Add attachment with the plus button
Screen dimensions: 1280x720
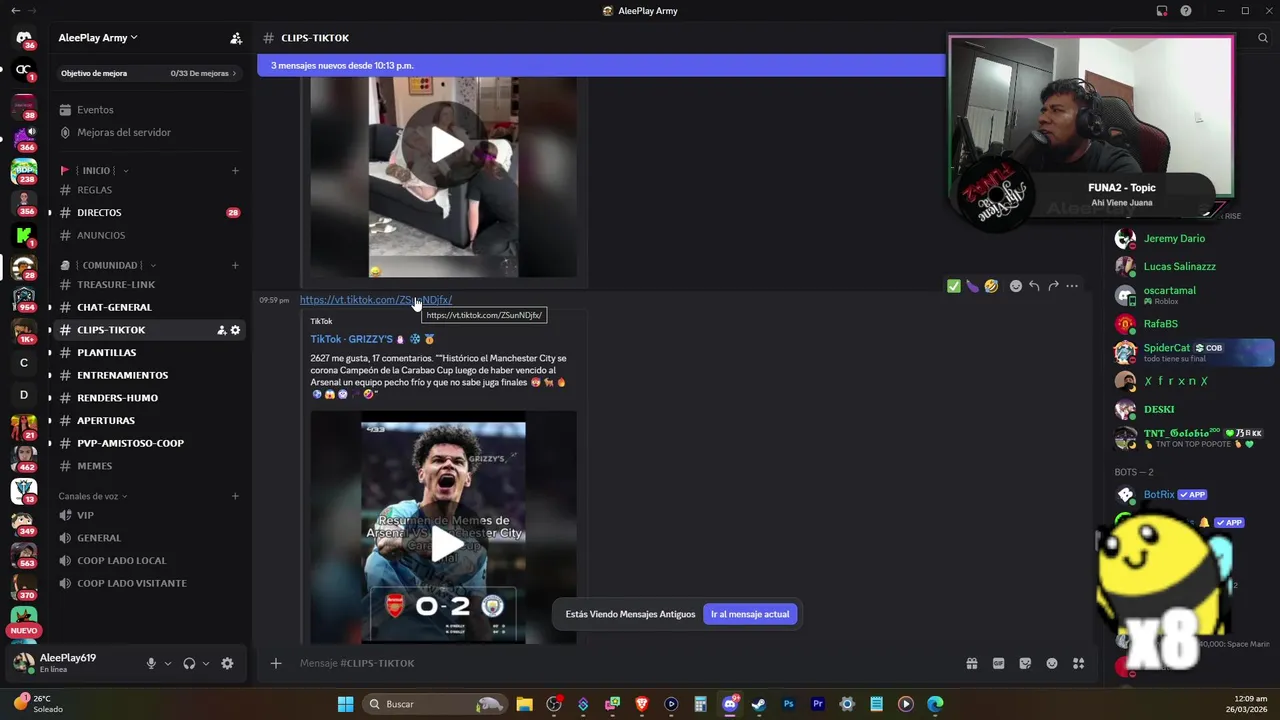point(276,663)
